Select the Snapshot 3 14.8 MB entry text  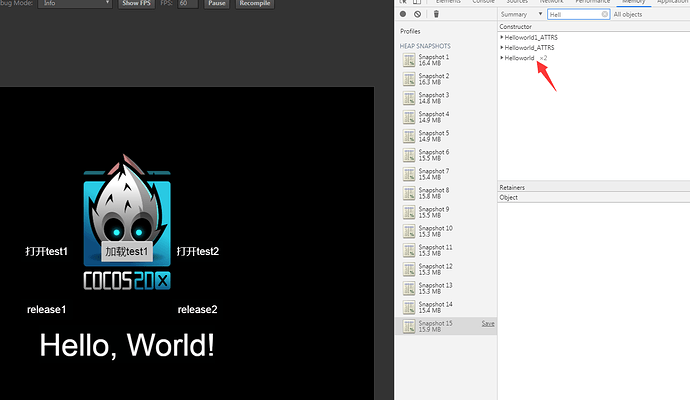pos(434,98)
